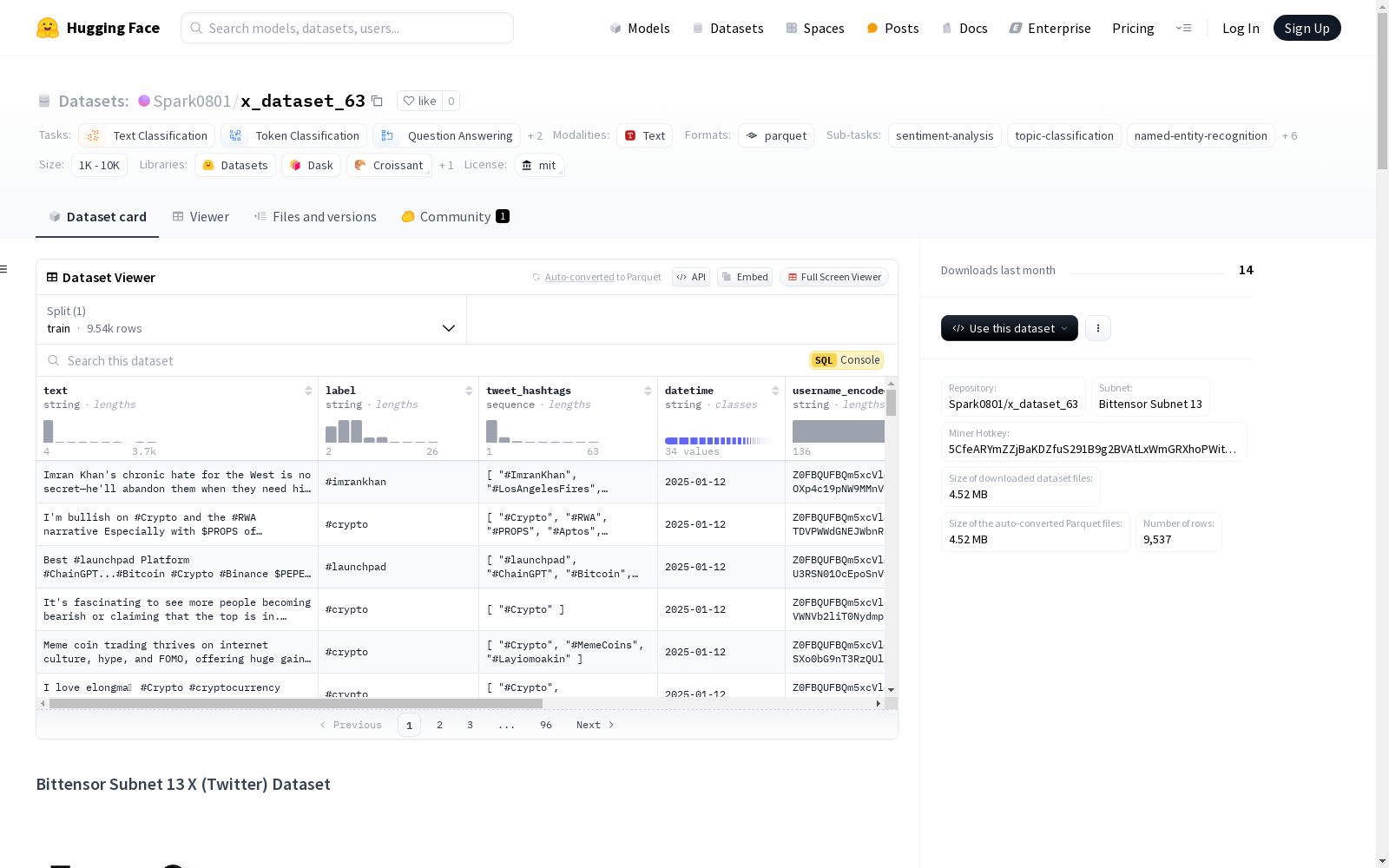
Task: Click the Sign Up button
Action: pos(1307,28)
